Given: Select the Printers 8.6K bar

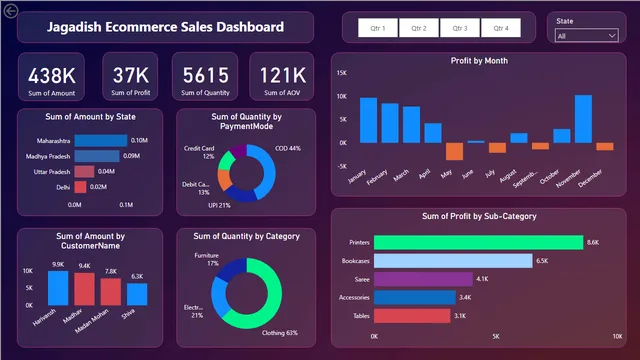Looking at the screenshot, I should (x=478, y=242).
